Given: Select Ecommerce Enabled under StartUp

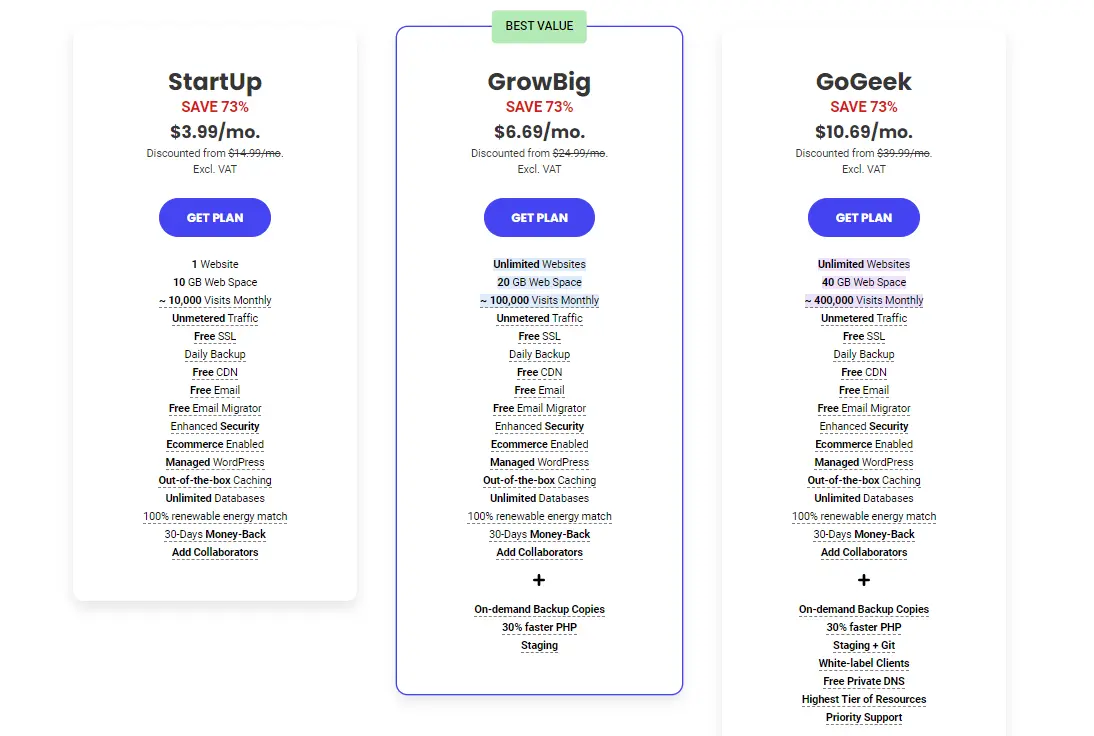Looking at the screenshot, I should (214, 444).
